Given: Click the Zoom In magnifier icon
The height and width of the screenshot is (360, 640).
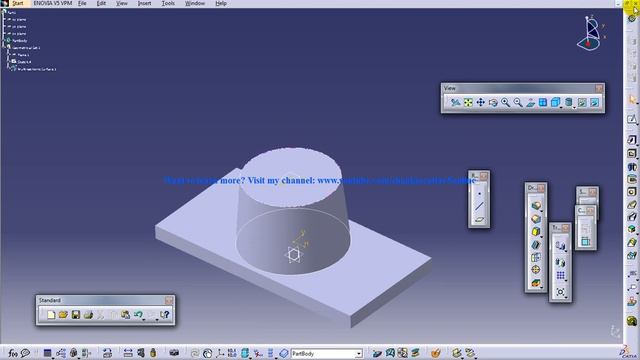Looking at the screenshot, I should [x=505, y=102].
